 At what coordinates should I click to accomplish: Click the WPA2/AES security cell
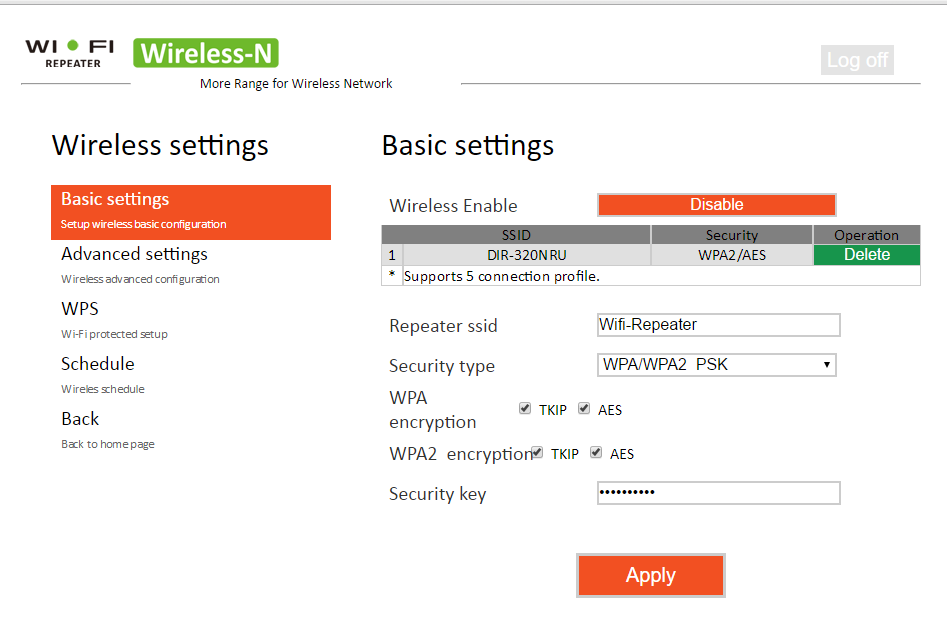pos(731,255)
